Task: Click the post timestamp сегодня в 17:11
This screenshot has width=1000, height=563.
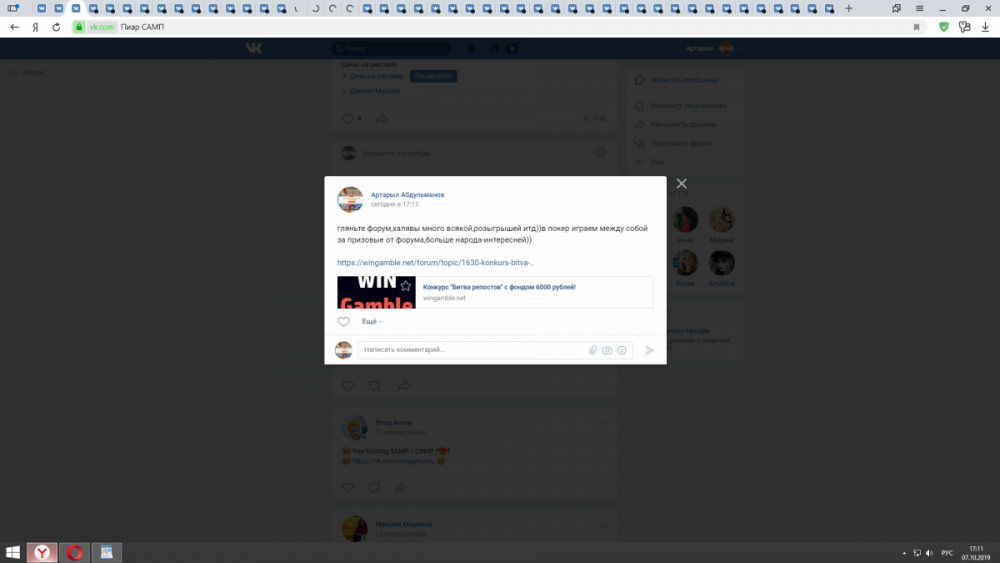Action: coord(395,204)
